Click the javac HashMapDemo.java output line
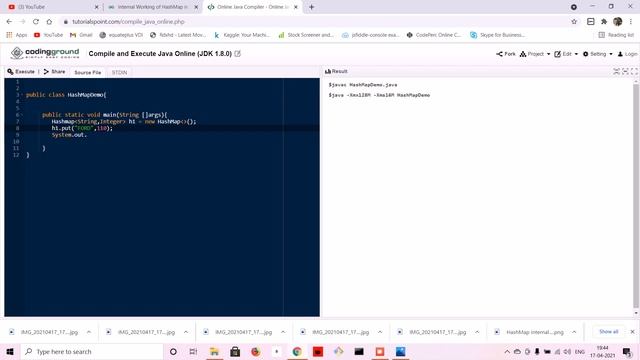Screen dimensions: 640x360 coord(363,85)
